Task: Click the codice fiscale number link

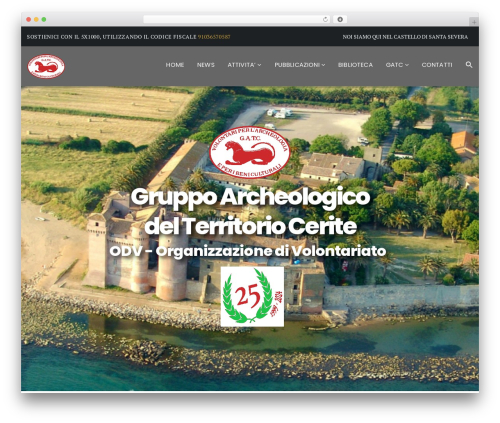Action: point(214,37)
